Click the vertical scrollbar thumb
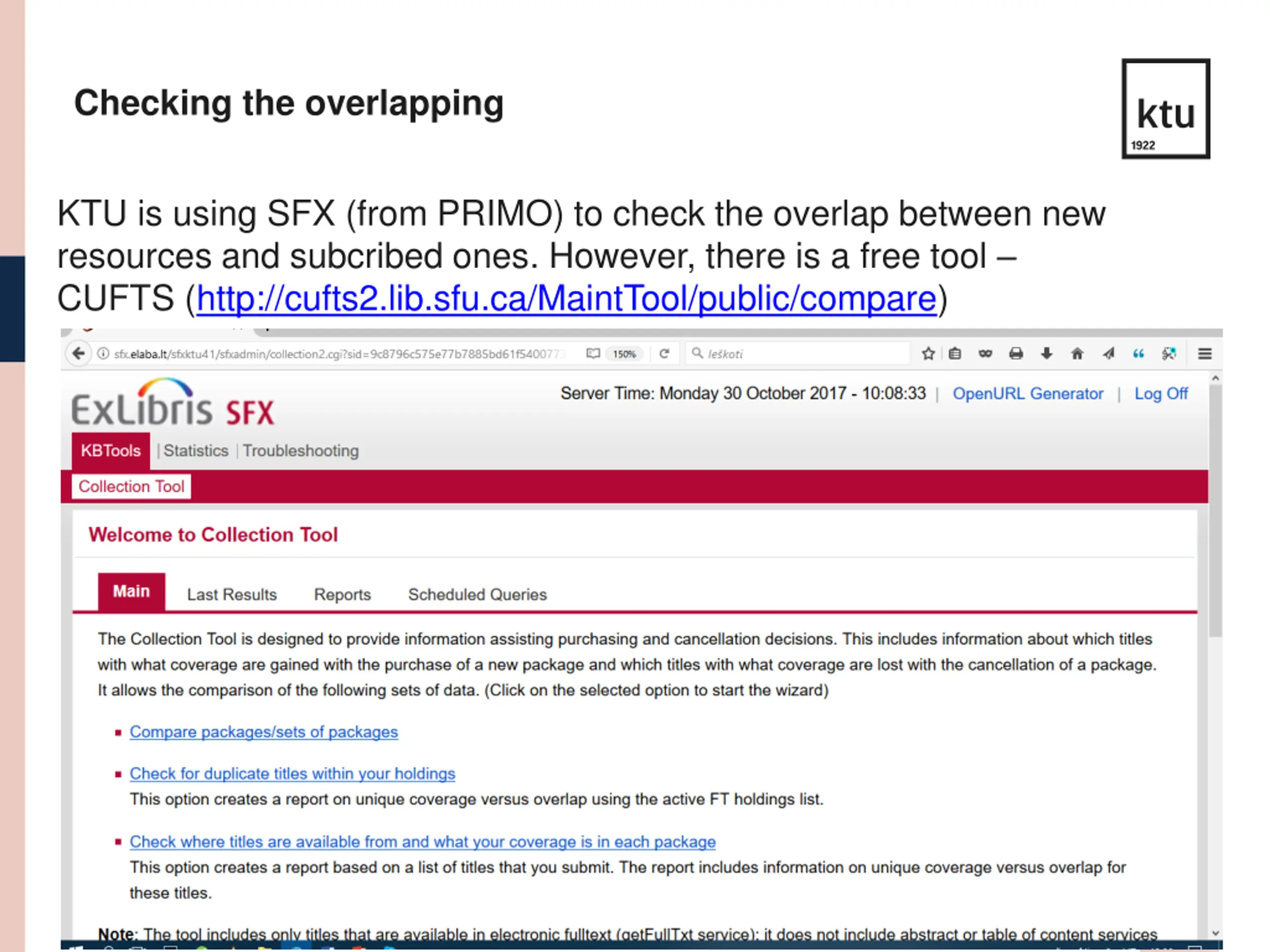The image size is (1270, 952). click(1215, 510)
